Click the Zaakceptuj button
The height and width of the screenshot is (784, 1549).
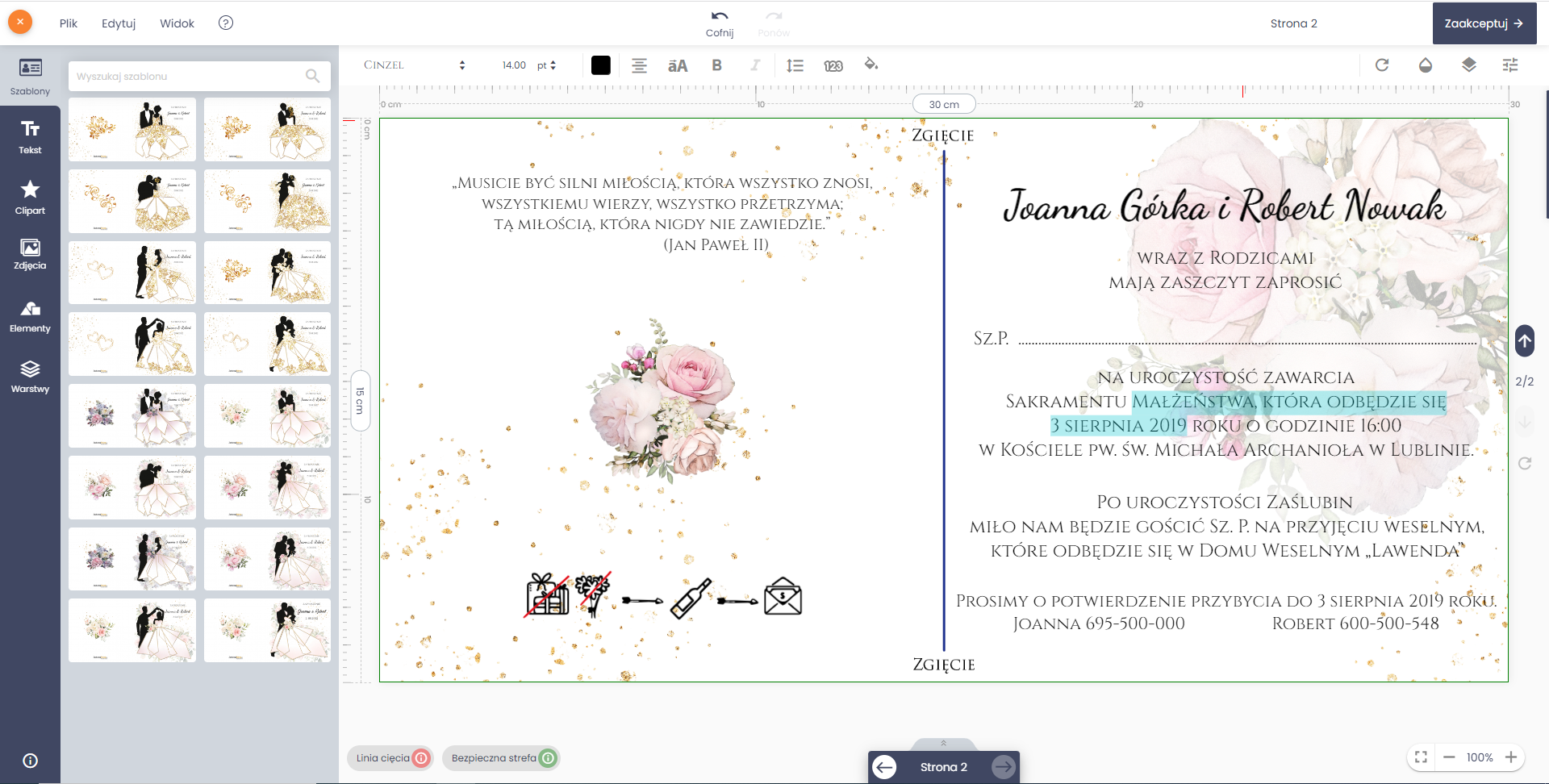[1484, 23]
